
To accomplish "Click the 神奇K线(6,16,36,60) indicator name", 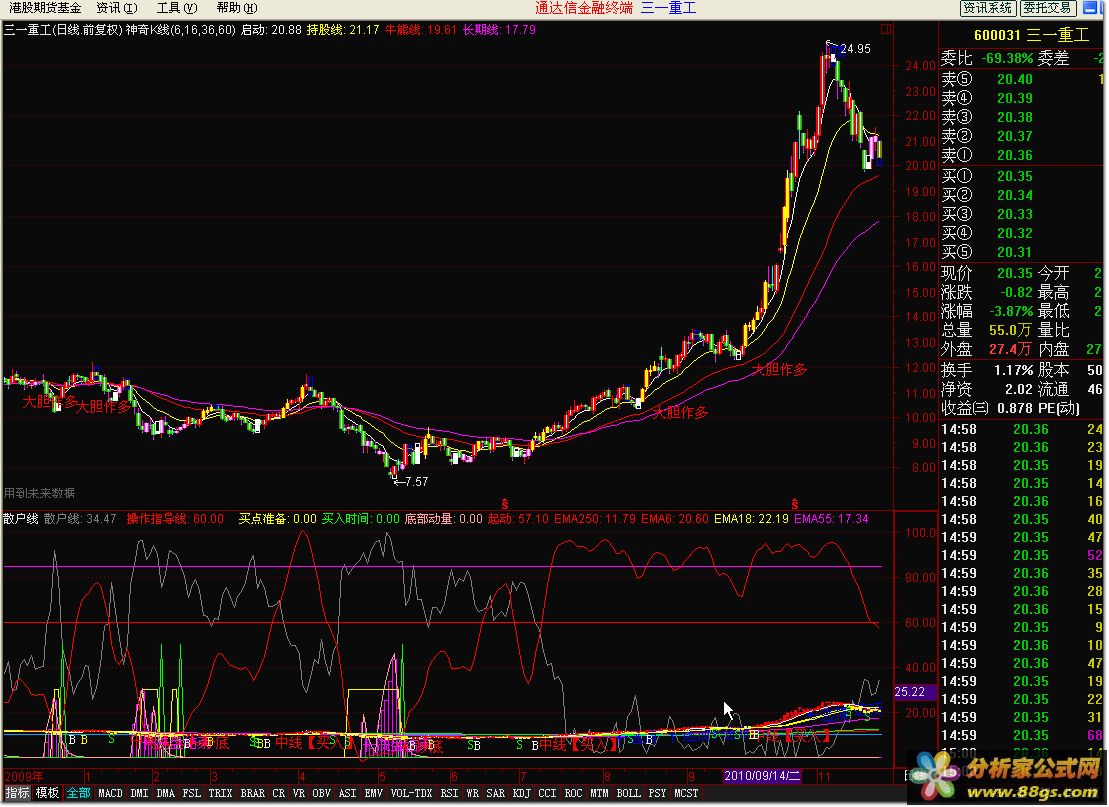I will (x=180, y=30).
